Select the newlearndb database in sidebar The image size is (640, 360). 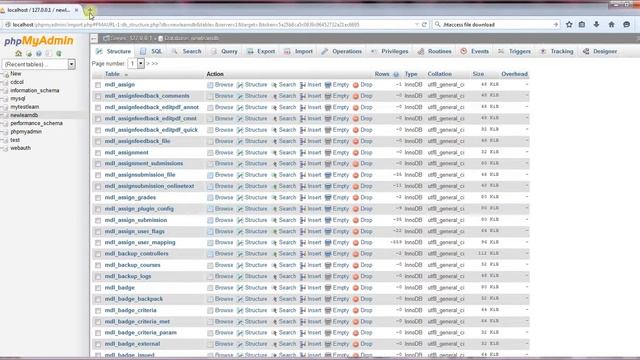point(24,115)
